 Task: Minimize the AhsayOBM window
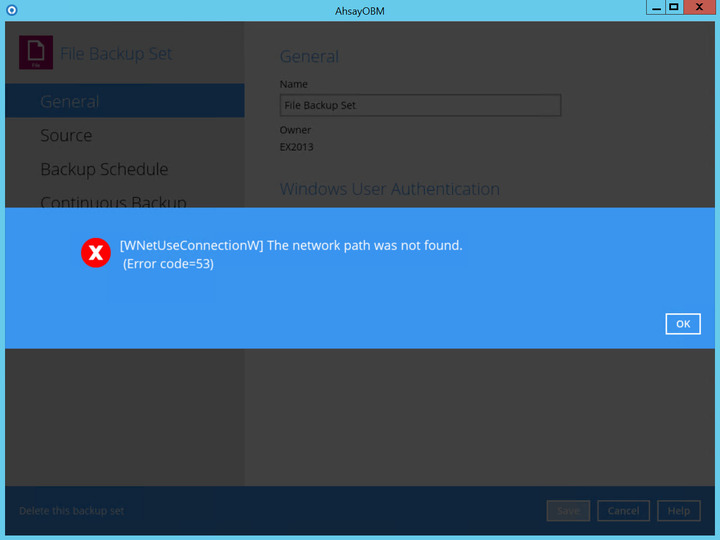pyautogui.click(x=656, y=7)
